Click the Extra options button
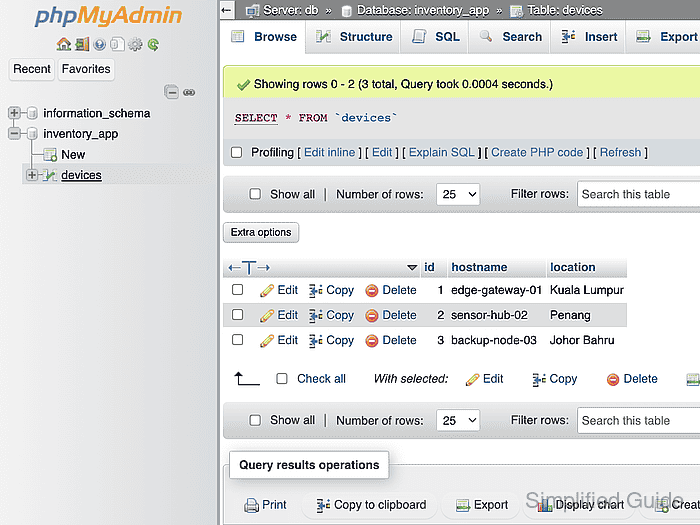700x525 pixels. (x=261, y=233)
